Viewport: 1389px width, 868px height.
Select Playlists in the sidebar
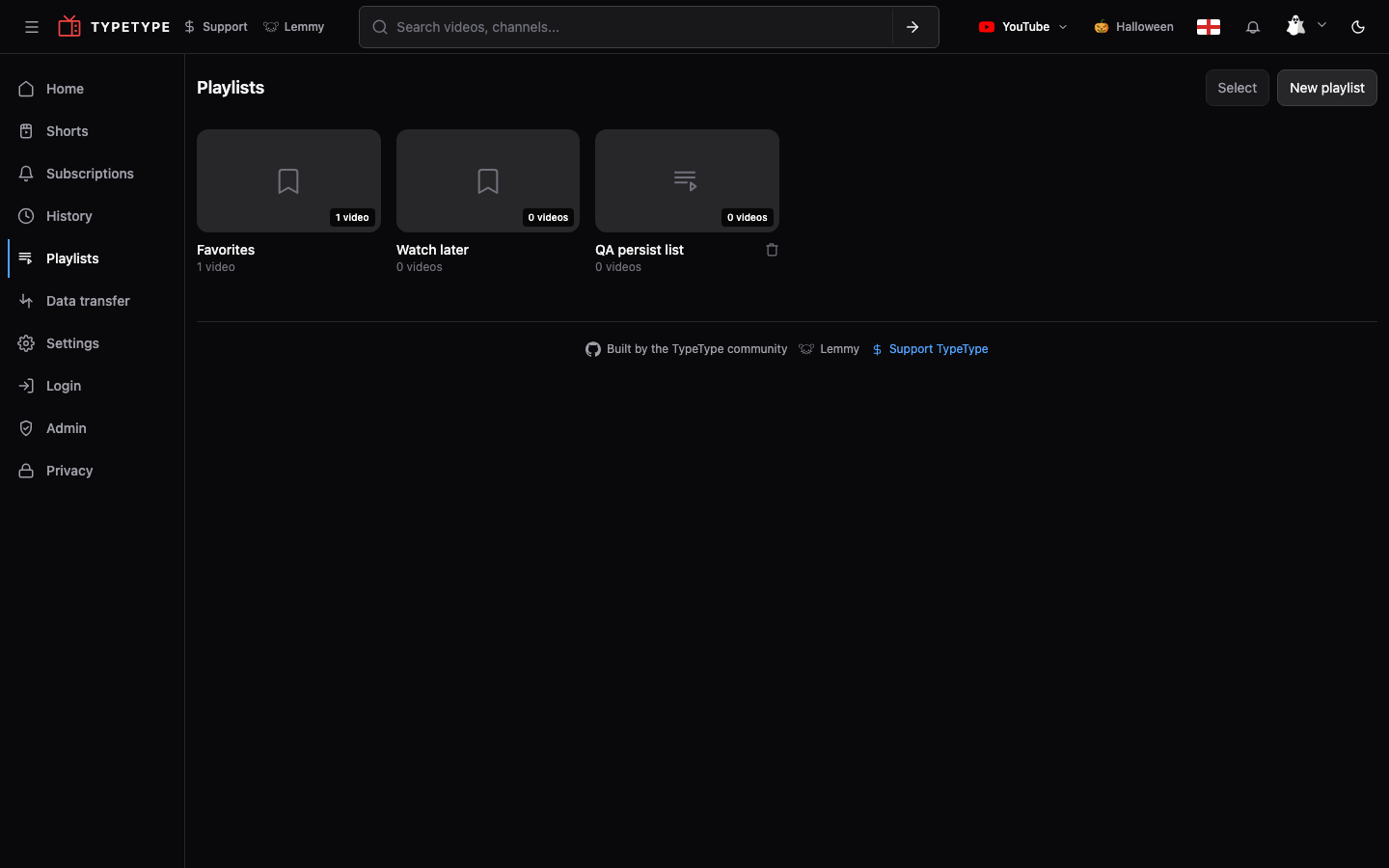92,258
